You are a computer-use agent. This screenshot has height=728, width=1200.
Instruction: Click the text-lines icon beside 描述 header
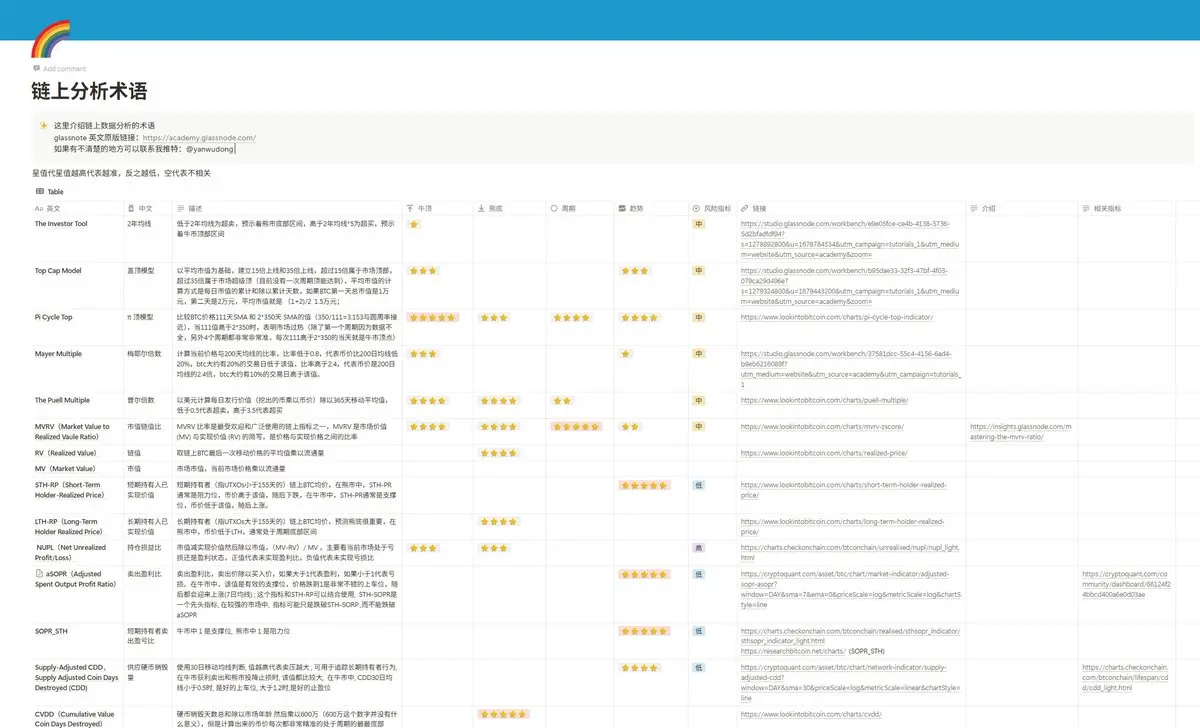181,208
